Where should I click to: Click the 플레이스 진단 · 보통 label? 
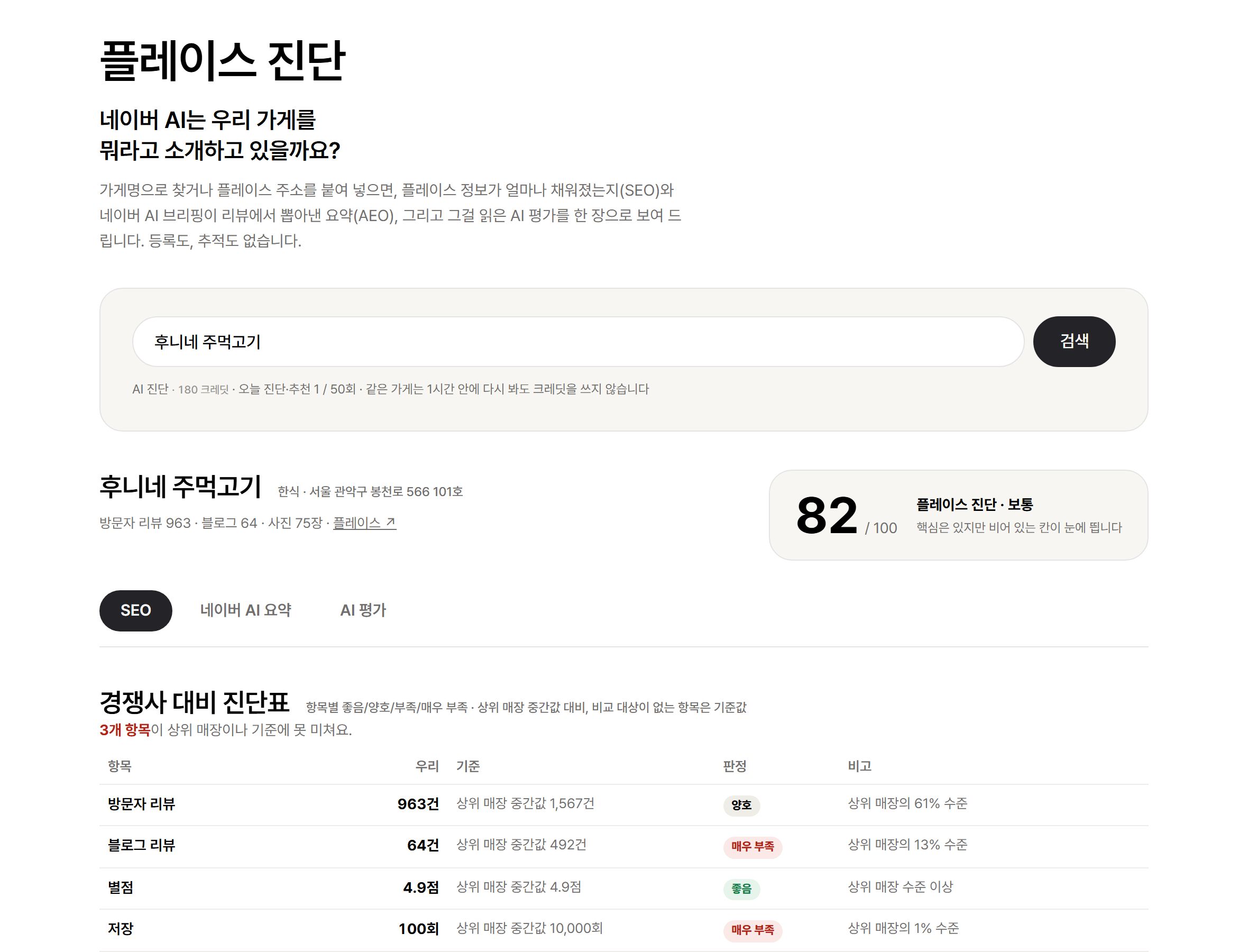pos(975,505)
